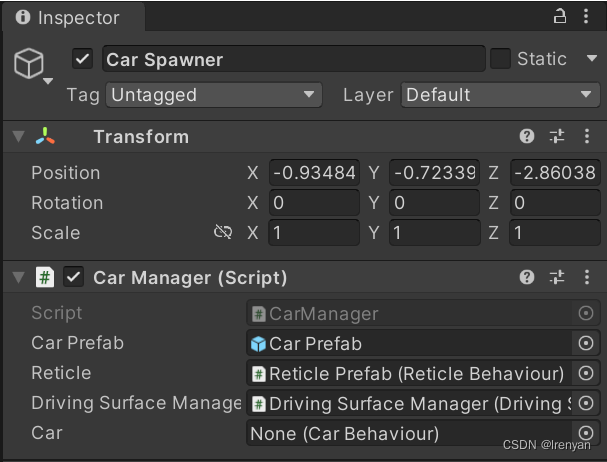
Task: Collapse the Car Manager component foldout
Action: tap(18, 277)
